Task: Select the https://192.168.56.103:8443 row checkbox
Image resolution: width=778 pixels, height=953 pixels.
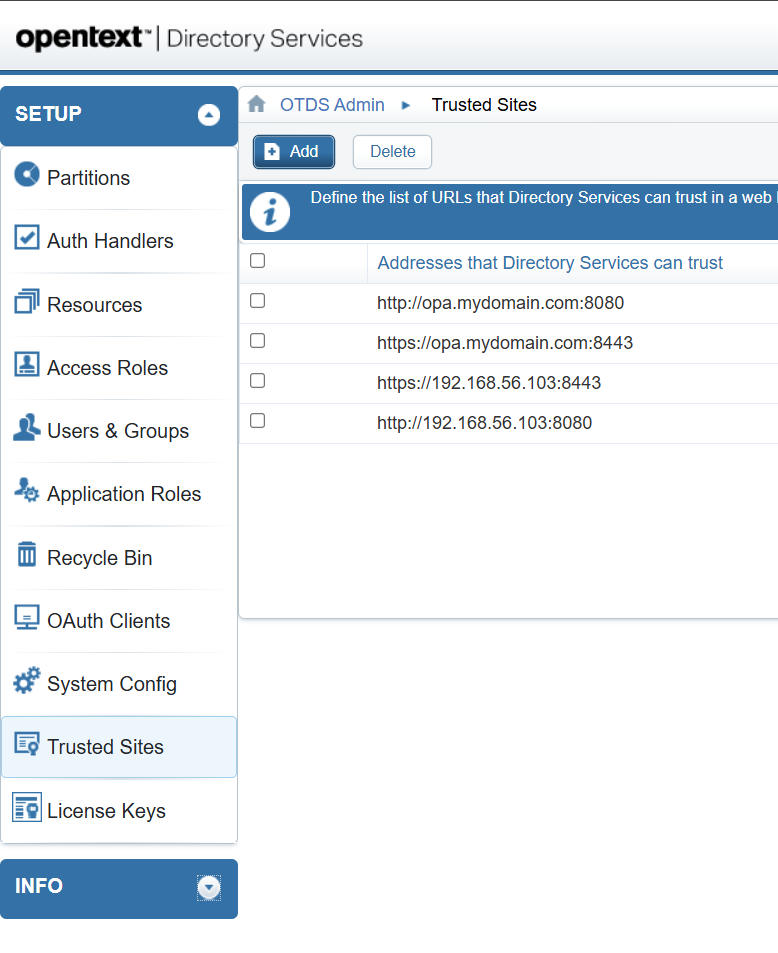Action: pos(257,381)
